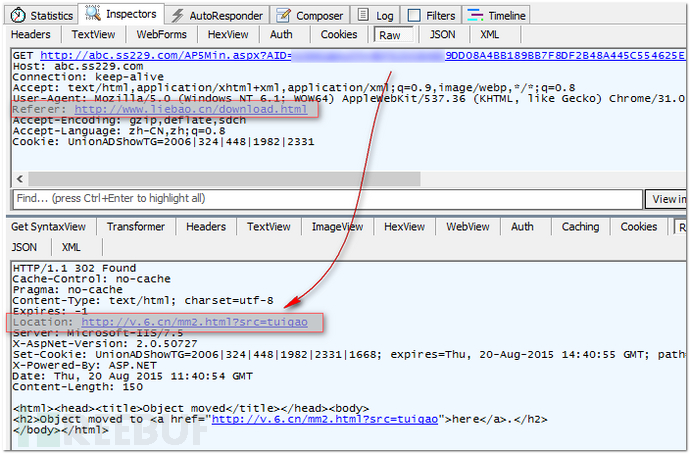Switch to request WebForms tab
Viewport: 690px width, 454px height.
160,34
